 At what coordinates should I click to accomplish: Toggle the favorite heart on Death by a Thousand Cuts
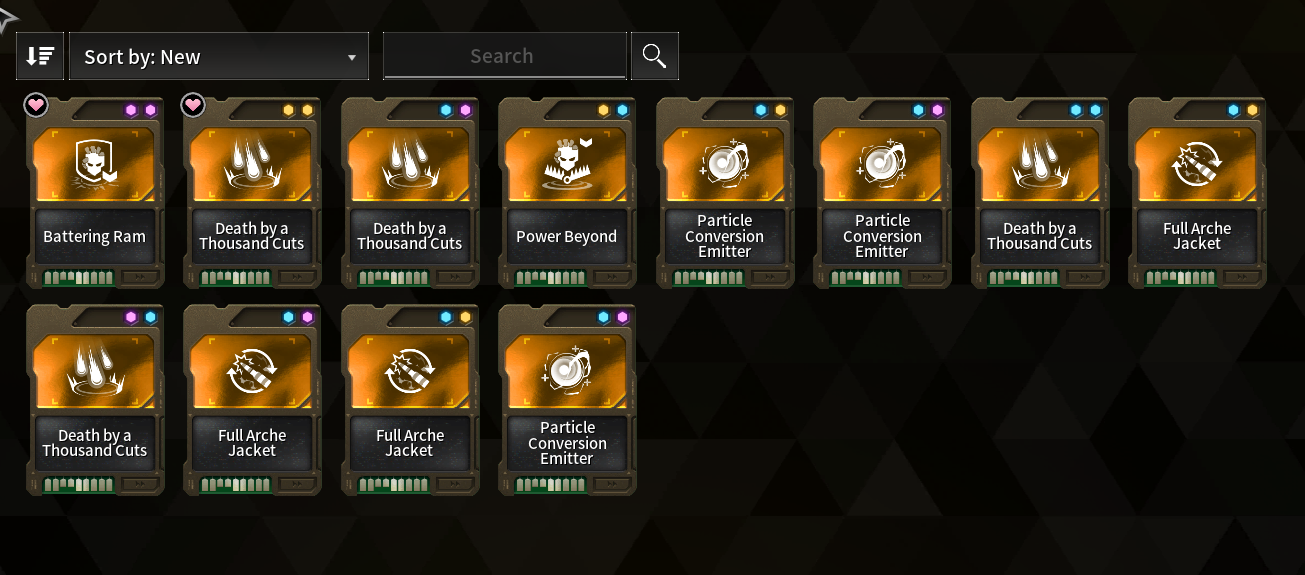pyautogui.click(x=193, y=104)
